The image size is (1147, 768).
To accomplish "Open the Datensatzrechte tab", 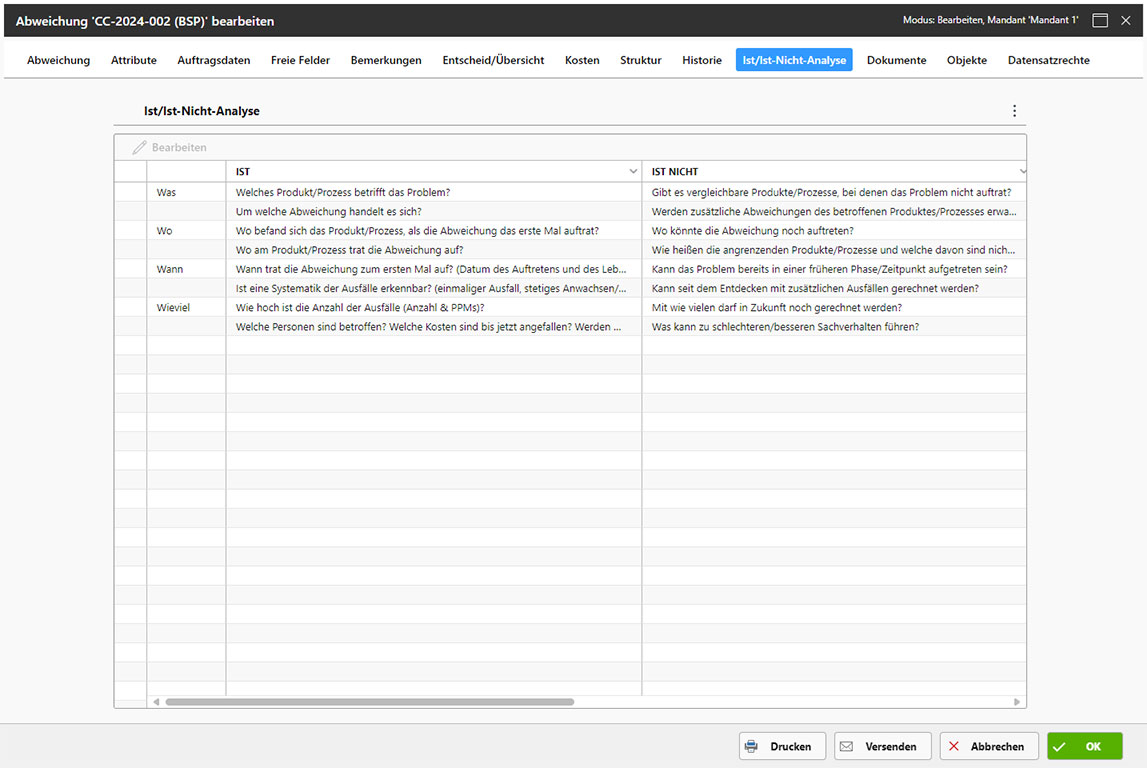I will click(1048, 60).
